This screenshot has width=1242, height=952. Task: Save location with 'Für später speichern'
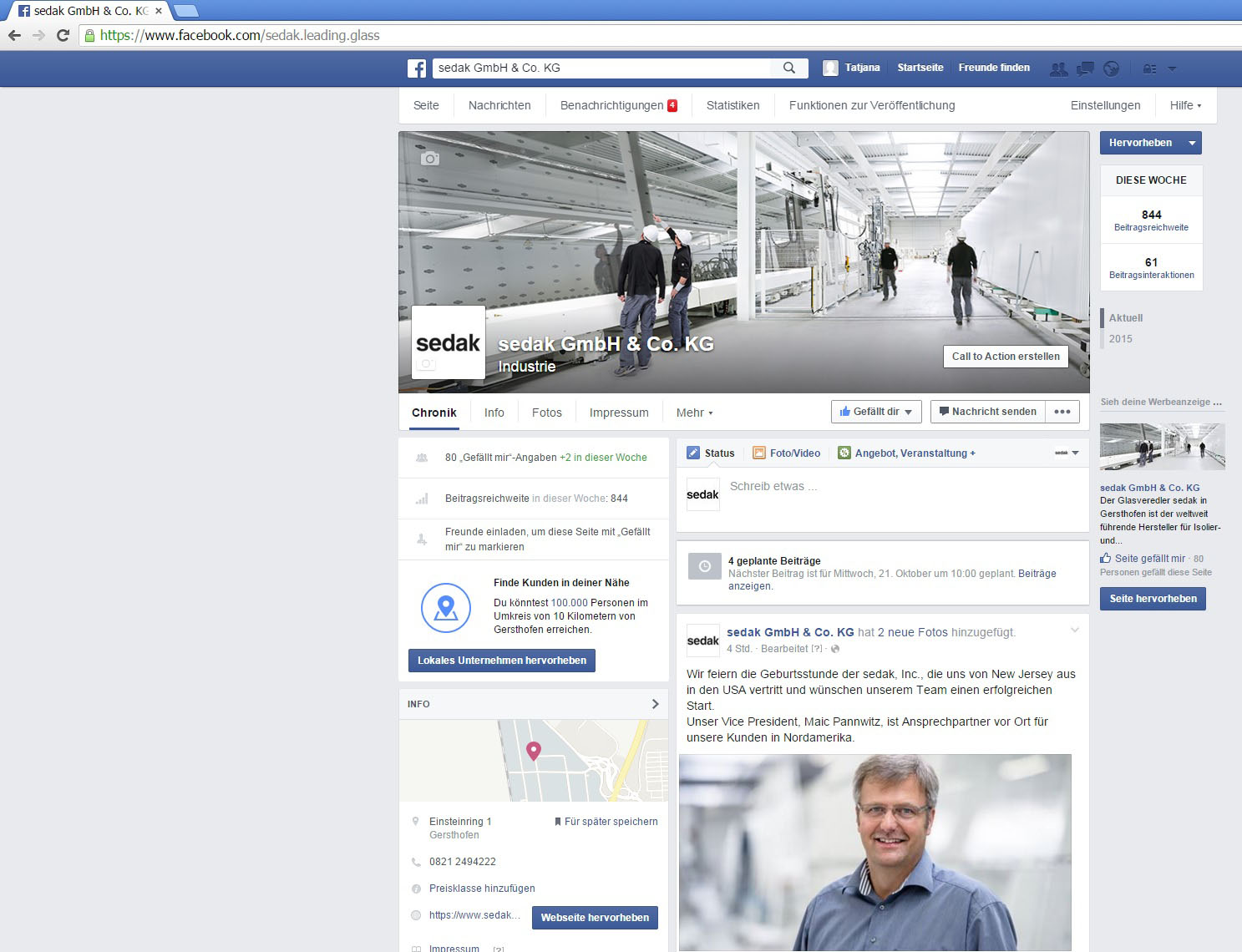(x=606, y=822)
